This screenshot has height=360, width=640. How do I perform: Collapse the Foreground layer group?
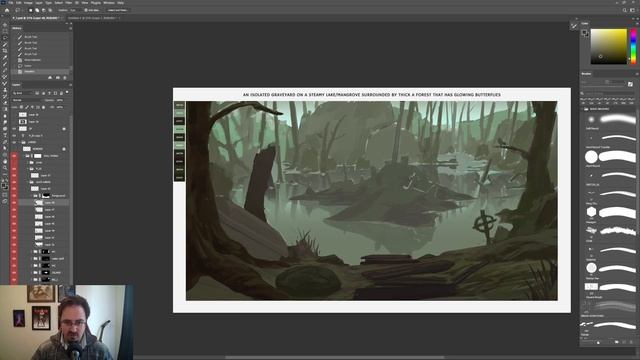[x=31, y=196]
